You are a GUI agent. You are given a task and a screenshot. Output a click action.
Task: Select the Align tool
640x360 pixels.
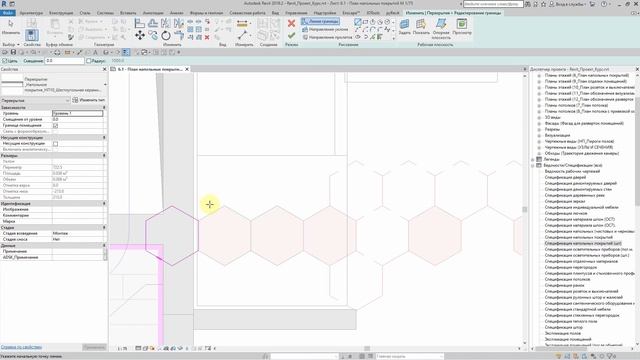(140, 23)
